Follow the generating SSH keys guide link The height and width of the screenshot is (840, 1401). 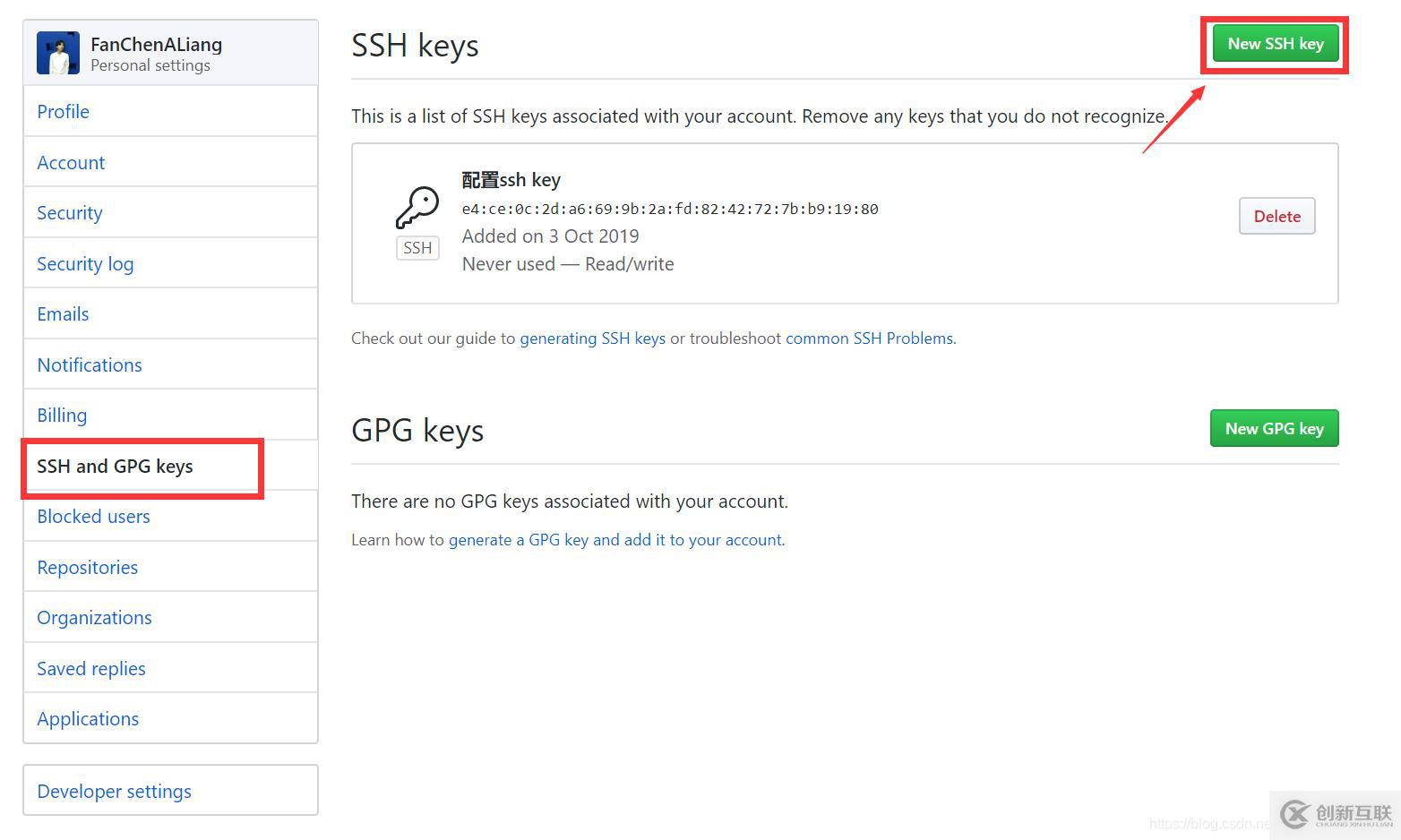tap(592, 339)
